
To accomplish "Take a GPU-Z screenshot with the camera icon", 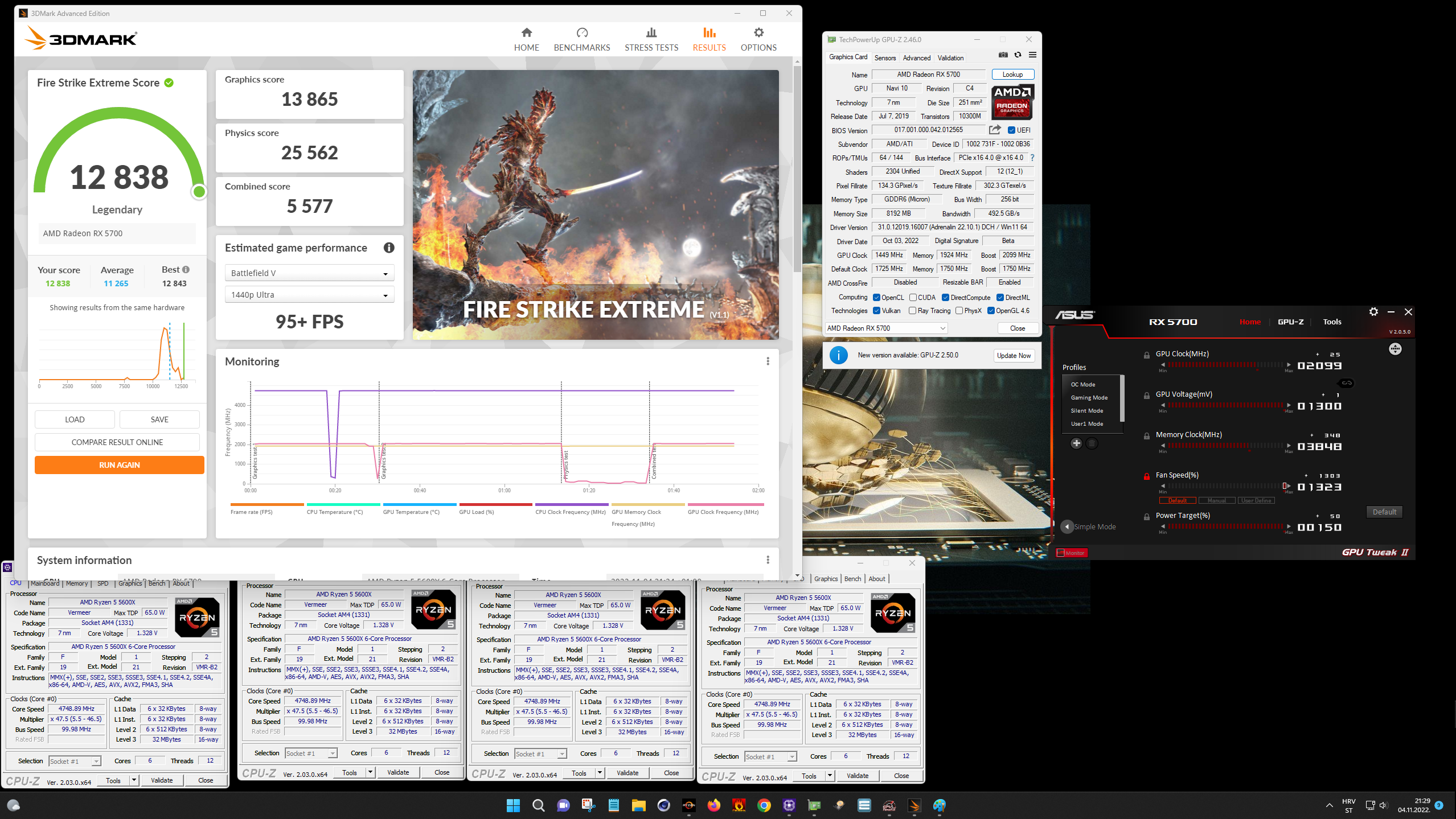I will coord(1003,55).
